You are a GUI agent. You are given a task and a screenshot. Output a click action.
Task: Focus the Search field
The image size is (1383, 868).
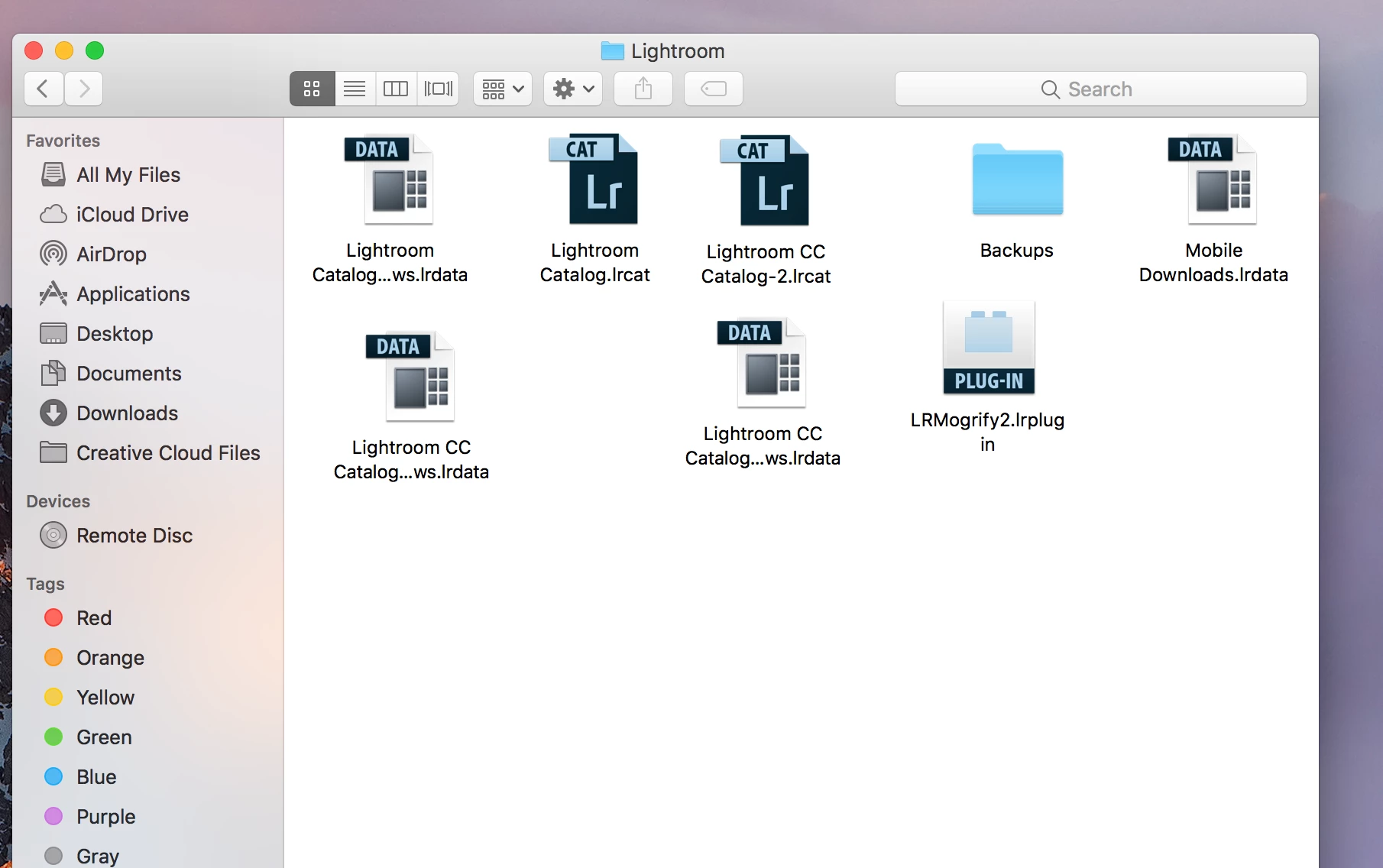[1100, 89]
